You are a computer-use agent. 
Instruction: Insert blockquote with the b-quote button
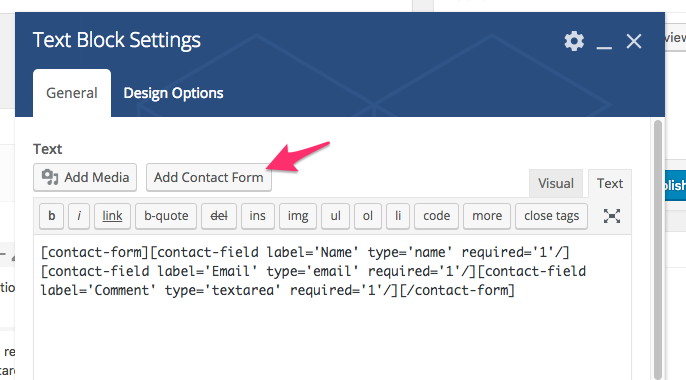[166, 216]
